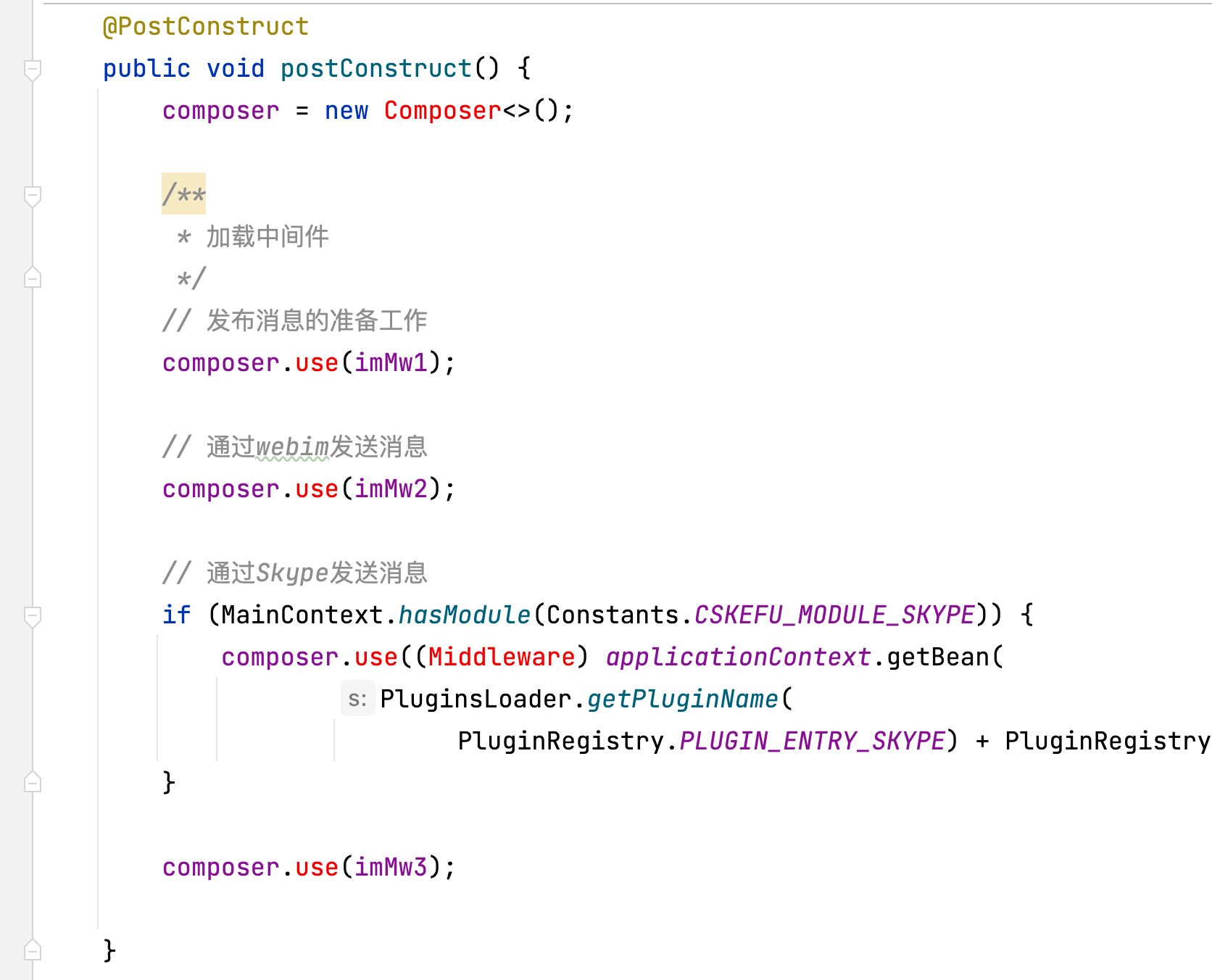This screenshot has height=980, width=1212.
Task: Place cursor on the imMw2 argument
Action: (x=391, y=488)
